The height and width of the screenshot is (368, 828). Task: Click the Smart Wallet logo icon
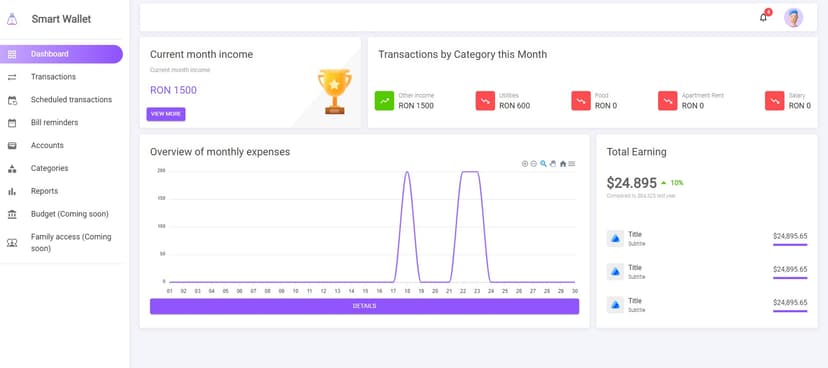point(12,19)
